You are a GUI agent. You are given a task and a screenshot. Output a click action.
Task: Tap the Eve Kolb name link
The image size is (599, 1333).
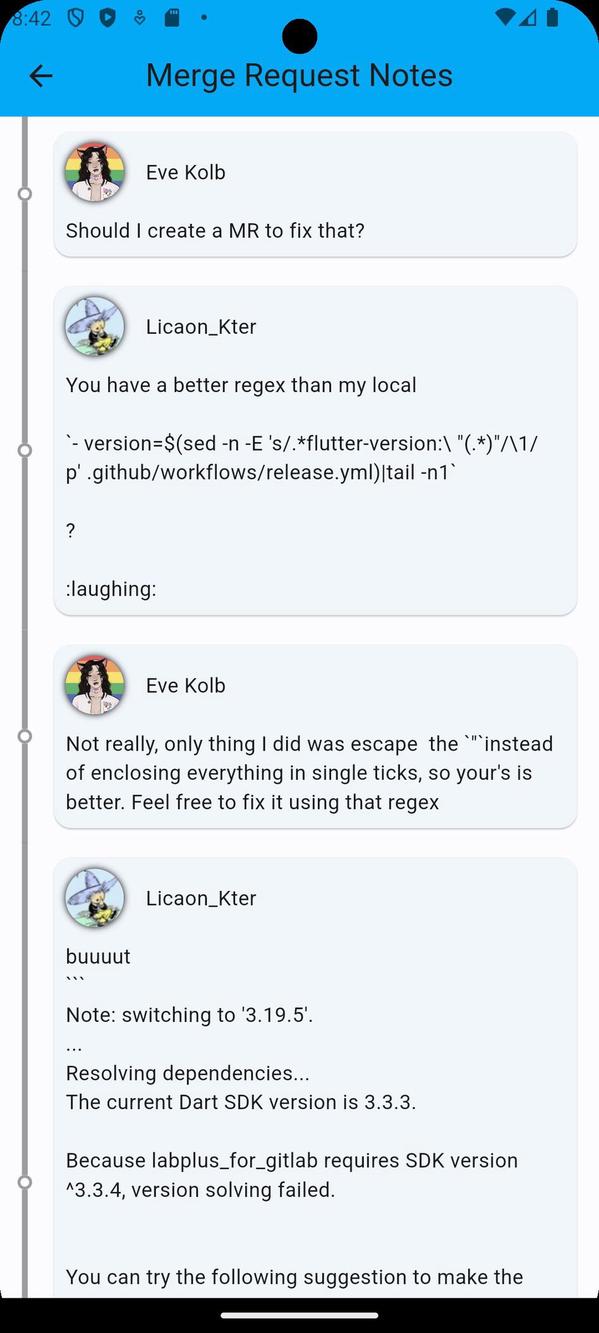pyautogui.click(x=185, y=171)
